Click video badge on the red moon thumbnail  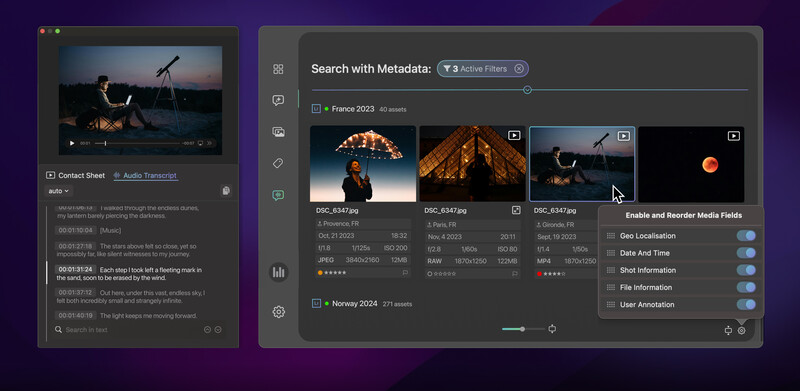[733, 135]
